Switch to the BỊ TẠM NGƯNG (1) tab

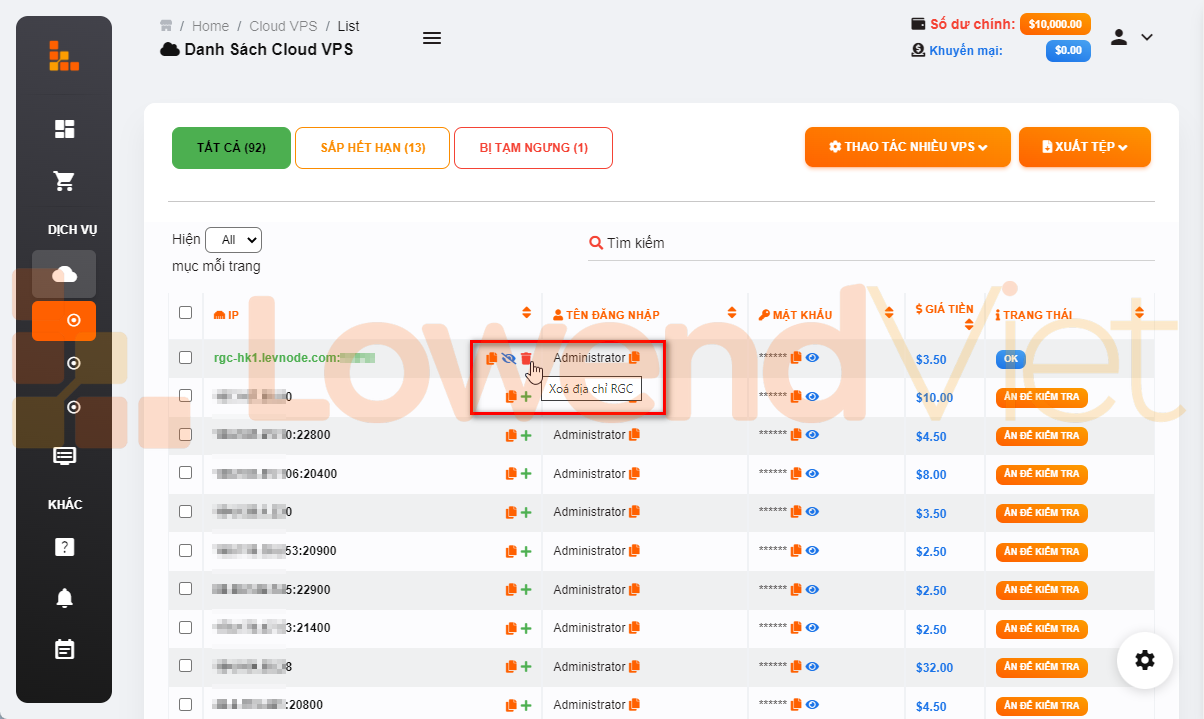pos(533,148)
